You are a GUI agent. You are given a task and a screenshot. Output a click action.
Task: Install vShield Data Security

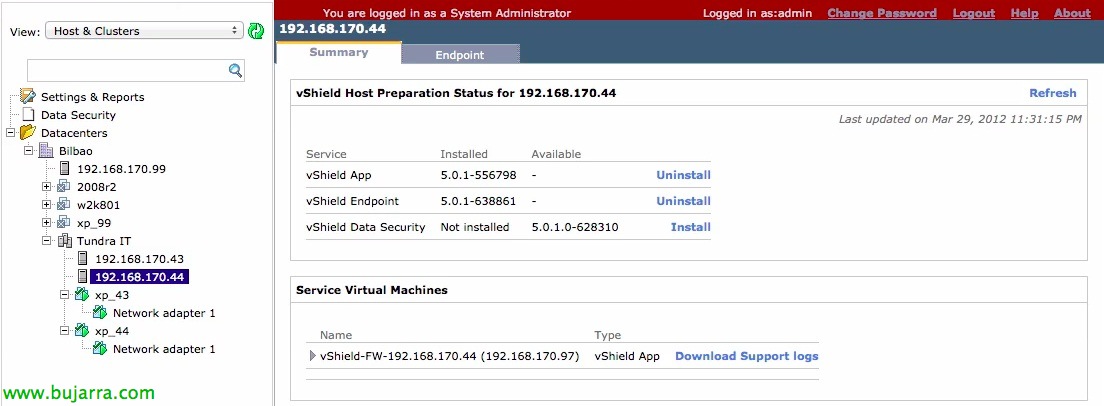point(691,227)
